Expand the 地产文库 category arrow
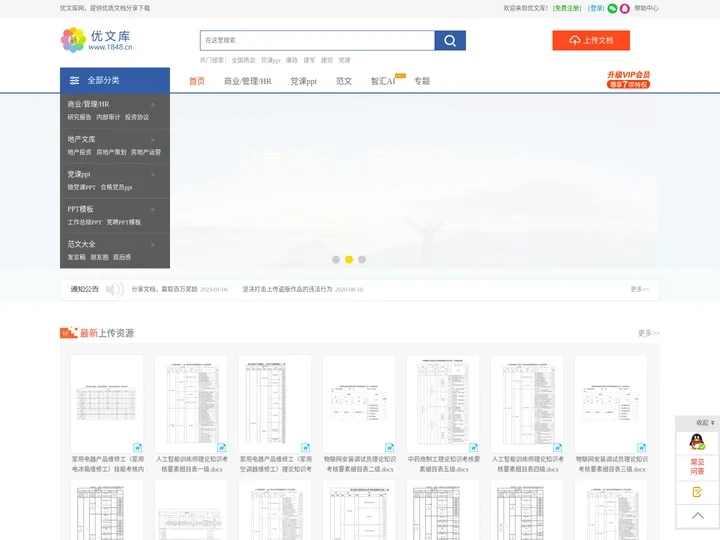Viewport: 720px width, 540px height. coord(153,140)
